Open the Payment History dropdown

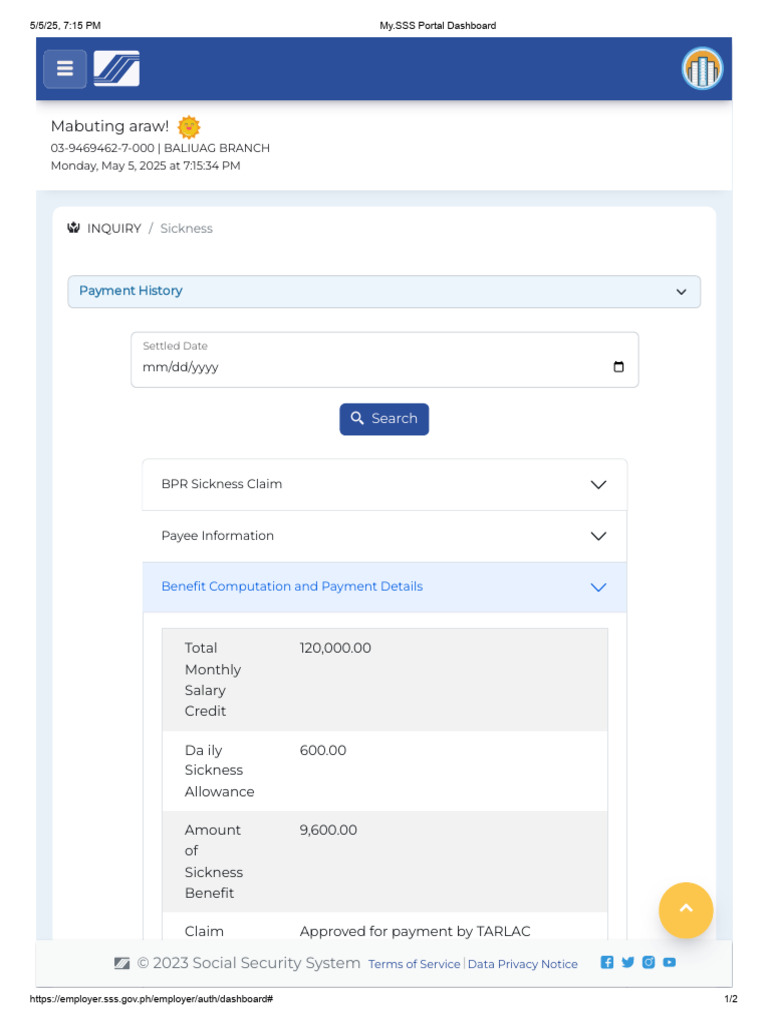pyautogui.click(x=384, y=291)
